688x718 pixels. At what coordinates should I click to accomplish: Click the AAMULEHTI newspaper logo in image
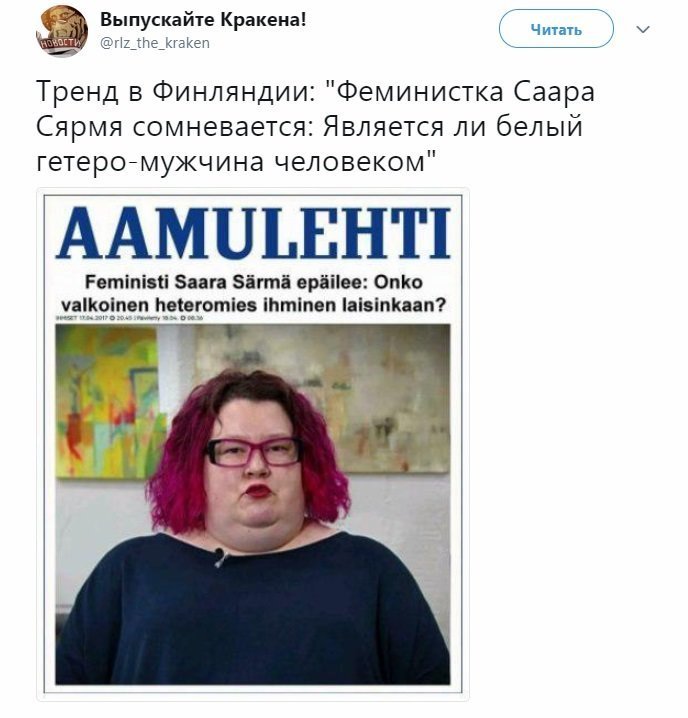pyautogui.click(x=253, y=234)
